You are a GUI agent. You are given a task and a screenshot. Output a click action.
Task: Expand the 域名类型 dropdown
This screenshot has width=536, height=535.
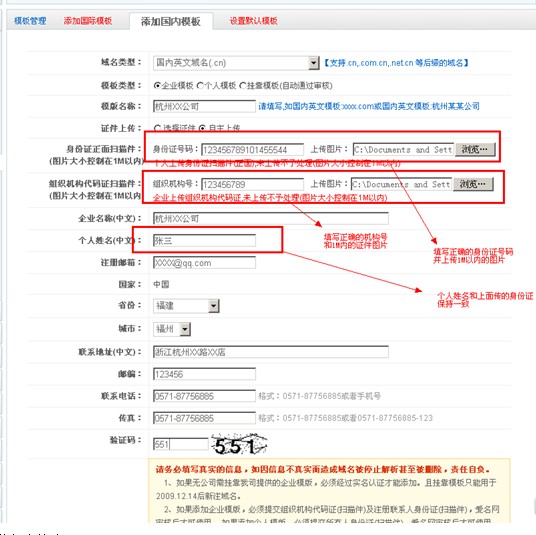coord(236,63)
